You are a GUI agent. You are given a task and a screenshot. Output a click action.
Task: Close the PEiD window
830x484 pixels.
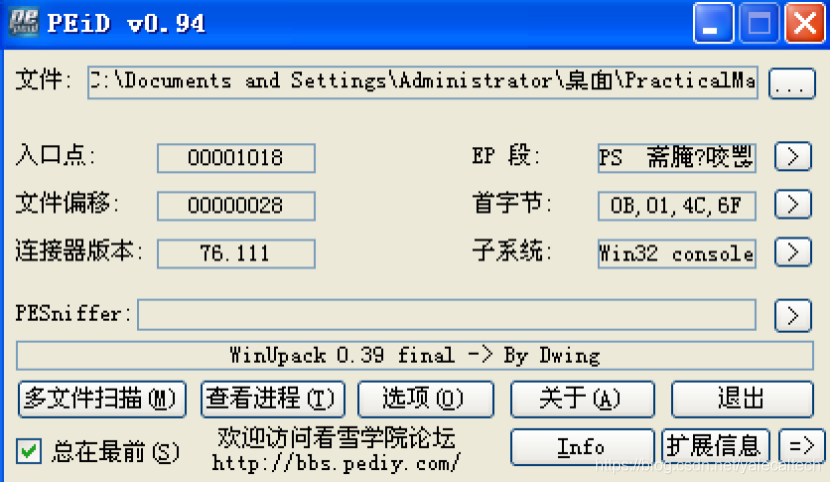click(805, 23)
